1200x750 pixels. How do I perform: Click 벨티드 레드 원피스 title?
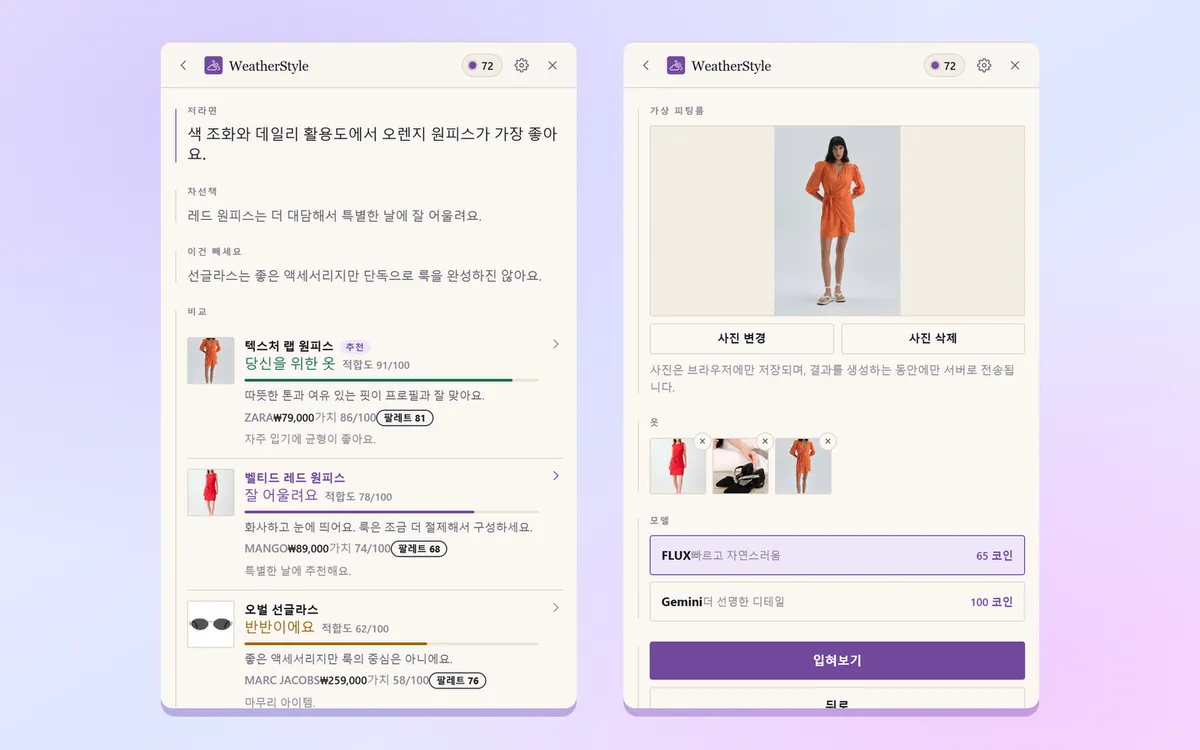coord(295,478)
